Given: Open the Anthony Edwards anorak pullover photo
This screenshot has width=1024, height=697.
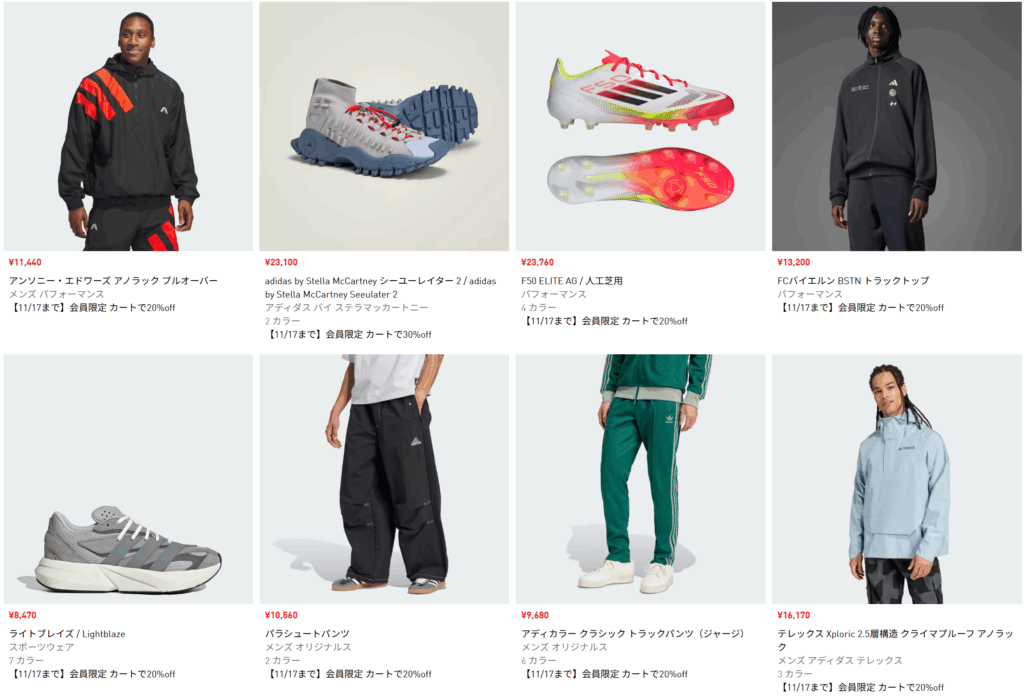Looking at the screenshot, I should click(128, 126).
